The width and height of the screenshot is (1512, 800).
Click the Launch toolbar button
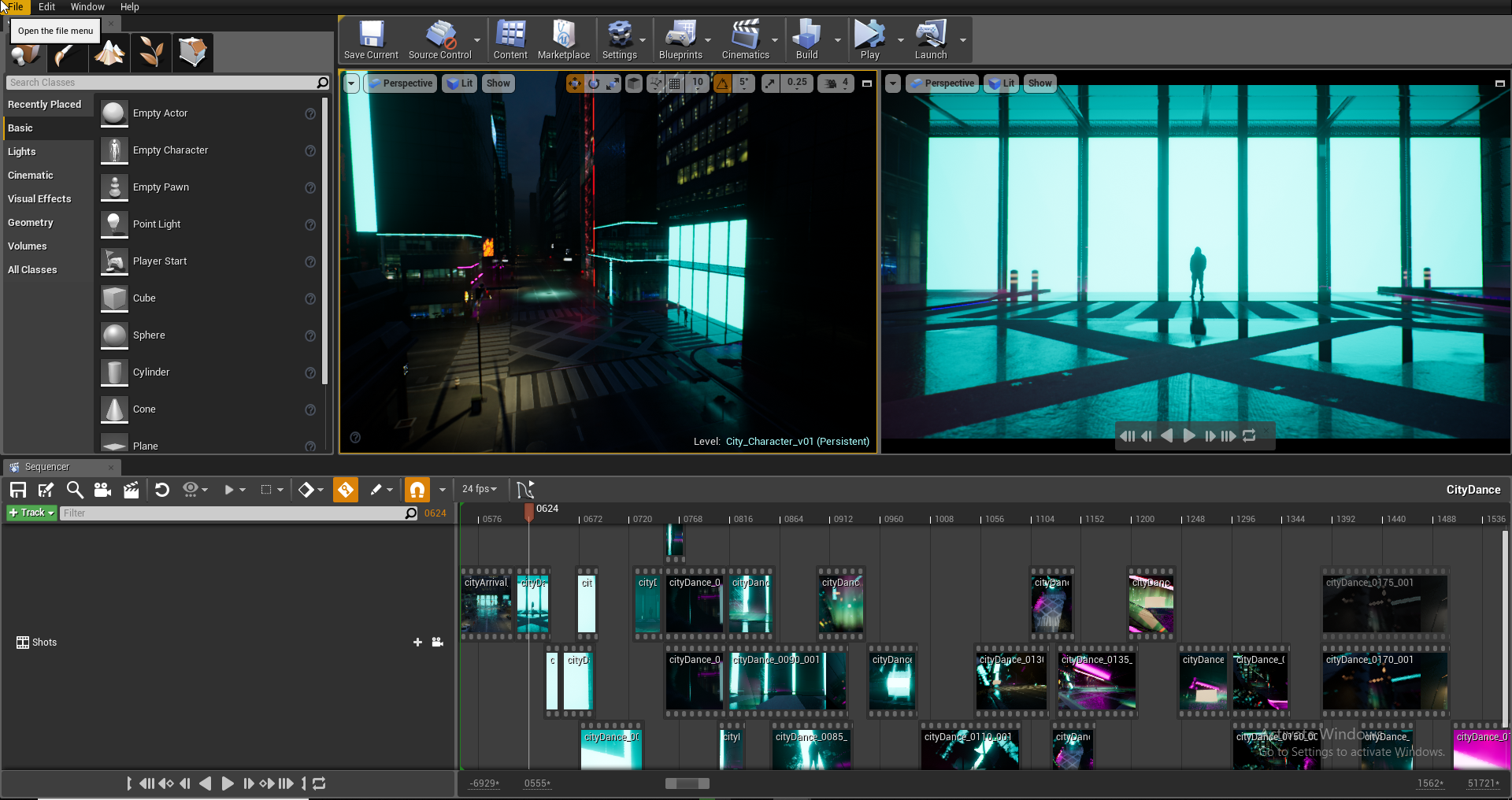click(931, 40)
